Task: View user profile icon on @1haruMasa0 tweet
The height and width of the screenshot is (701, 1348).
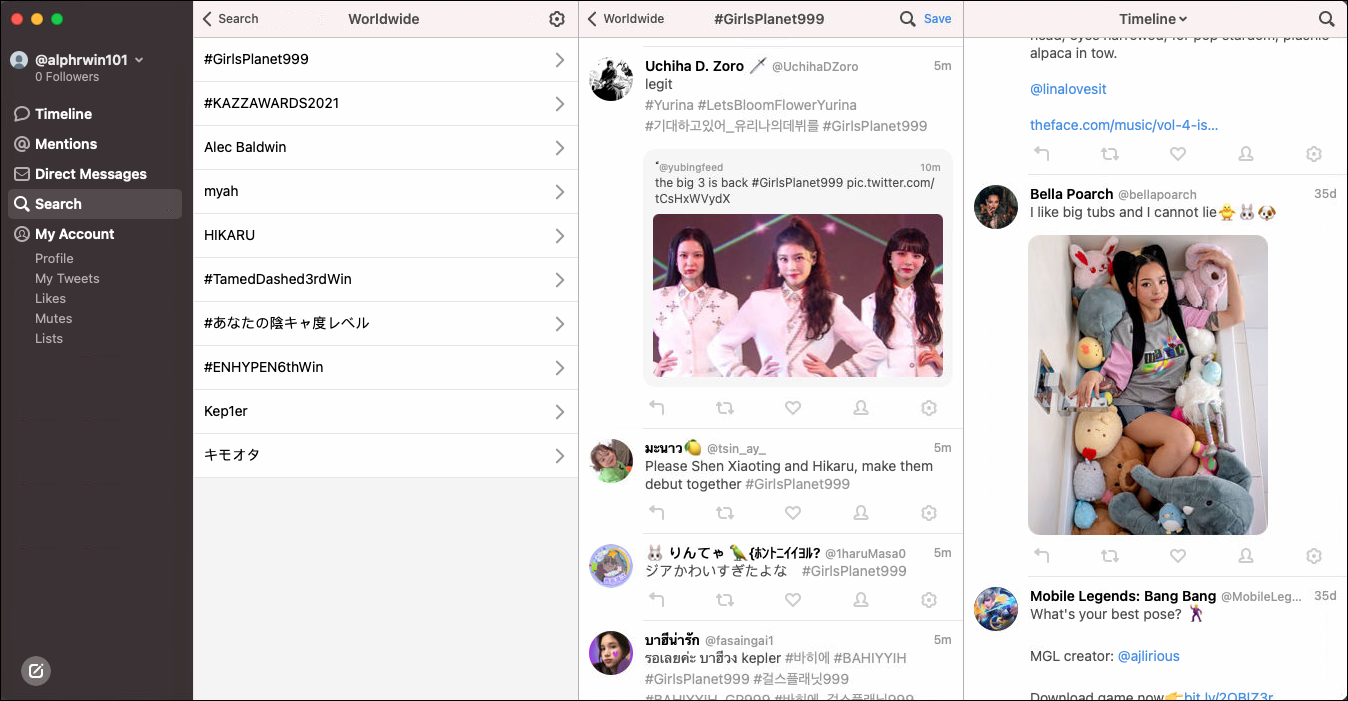Action: tap(861, 600)
